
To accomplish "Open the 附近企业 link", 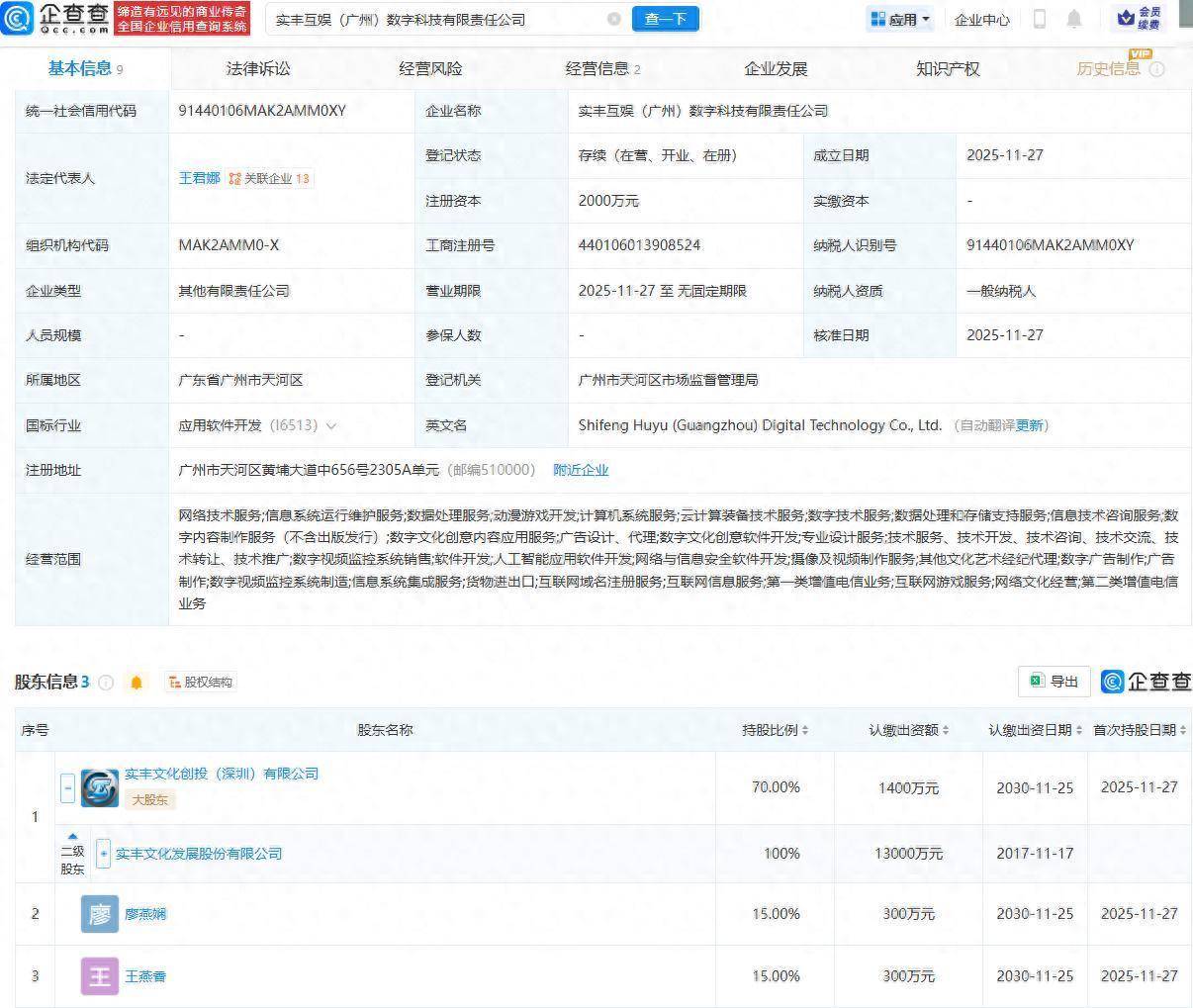I will click(x=581, y=470).
